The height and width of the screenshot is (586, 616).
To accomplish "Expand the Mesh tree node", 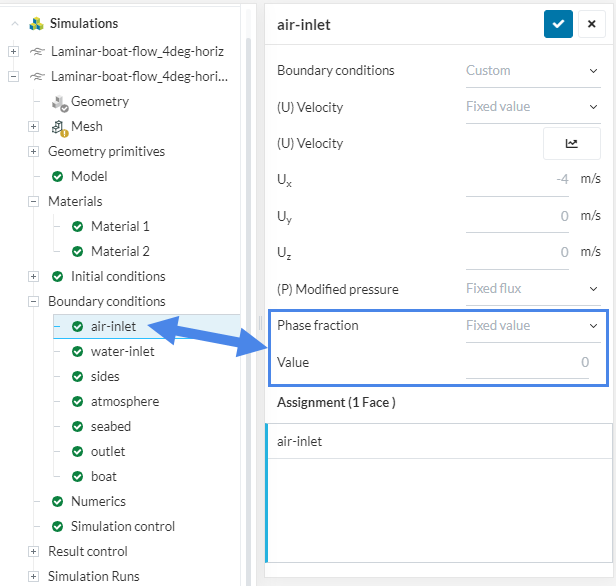I will tap(34, 127).
